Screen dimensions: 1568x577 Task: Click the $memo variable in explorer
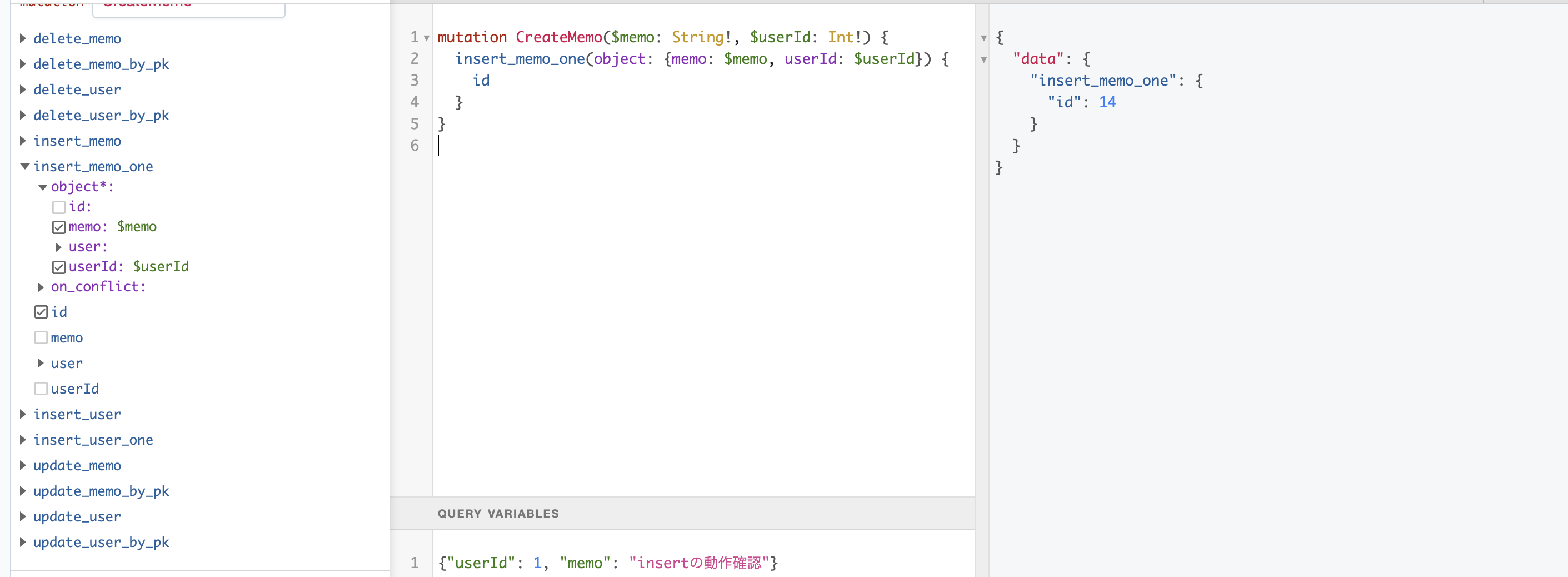(137, 227)
